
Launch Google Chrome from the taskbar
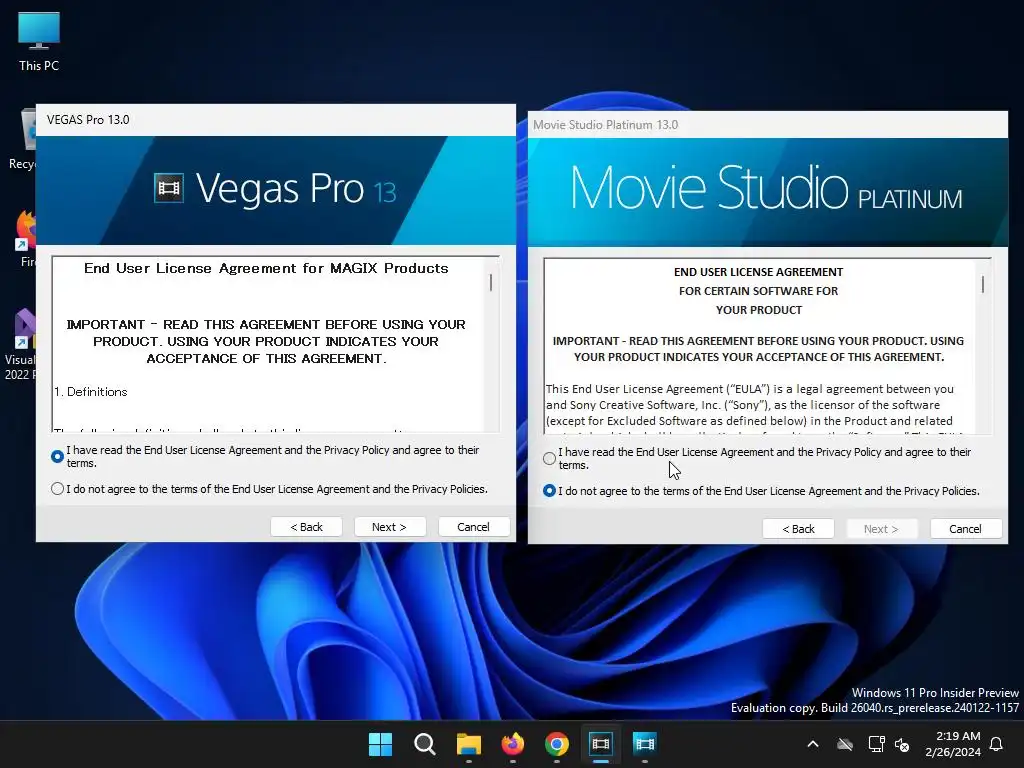click(x=556, y=744)
